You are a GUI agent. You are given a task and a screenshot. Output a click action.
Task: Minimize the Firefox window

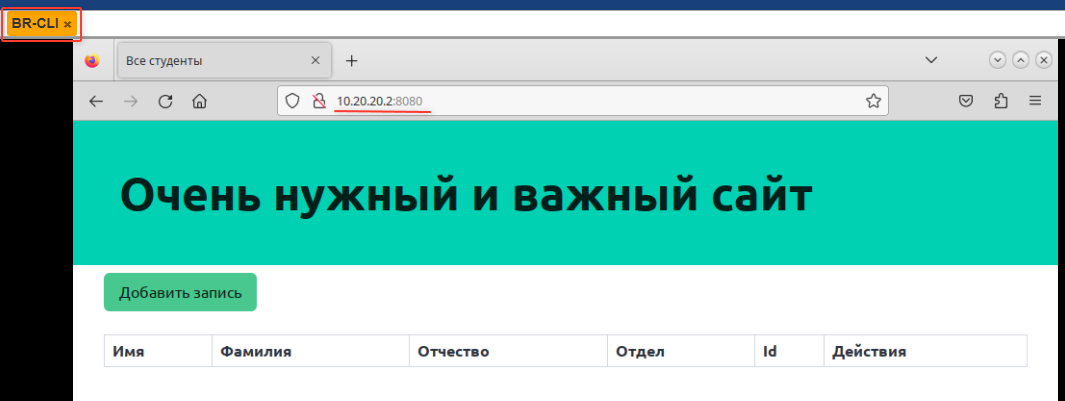[997, 60]
